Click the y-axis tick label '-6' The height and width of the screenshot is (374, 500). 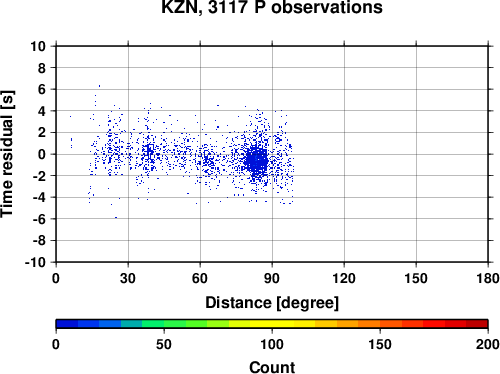click(x=39, y=219)
